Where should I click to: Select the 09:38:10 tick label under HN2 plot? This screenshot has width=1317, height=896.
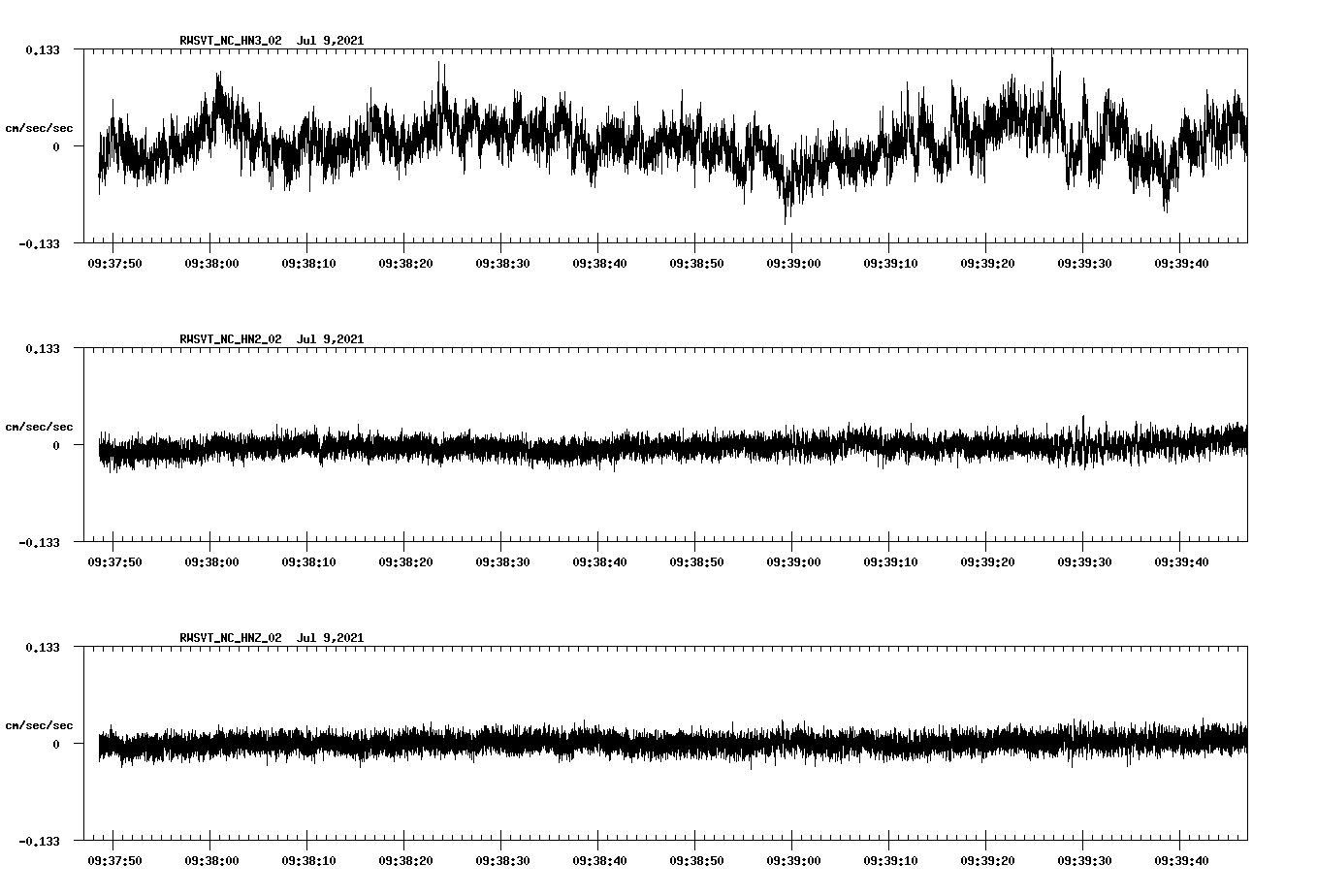(x=308, y=562)
